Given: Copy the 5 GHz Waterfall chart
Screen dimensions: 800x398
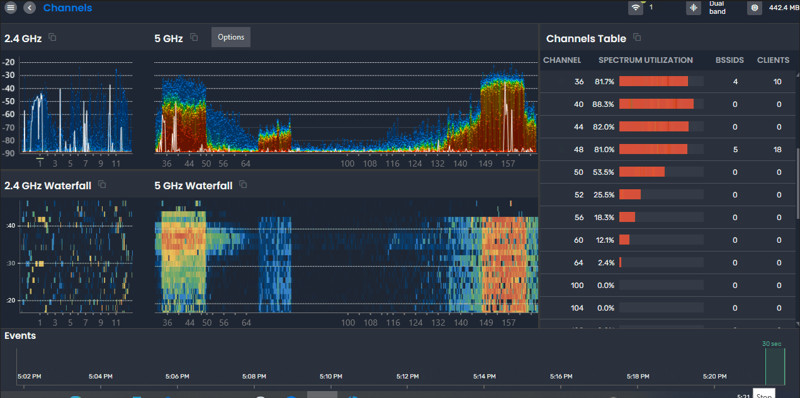Looking at the screenshot, I should (x=243, y=184).
